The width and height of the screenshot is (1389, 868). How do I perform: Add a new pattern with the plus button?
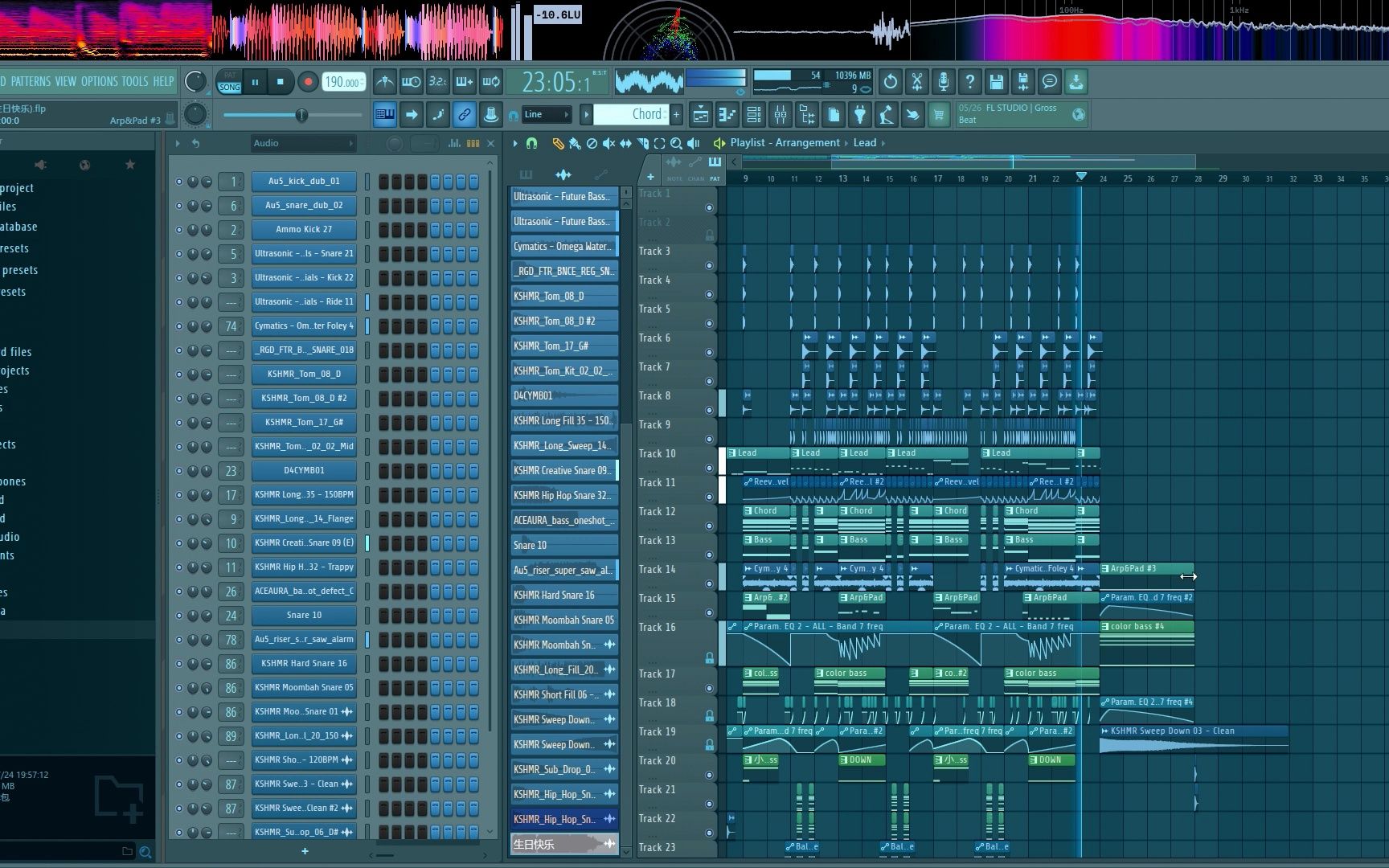(676, 114)
